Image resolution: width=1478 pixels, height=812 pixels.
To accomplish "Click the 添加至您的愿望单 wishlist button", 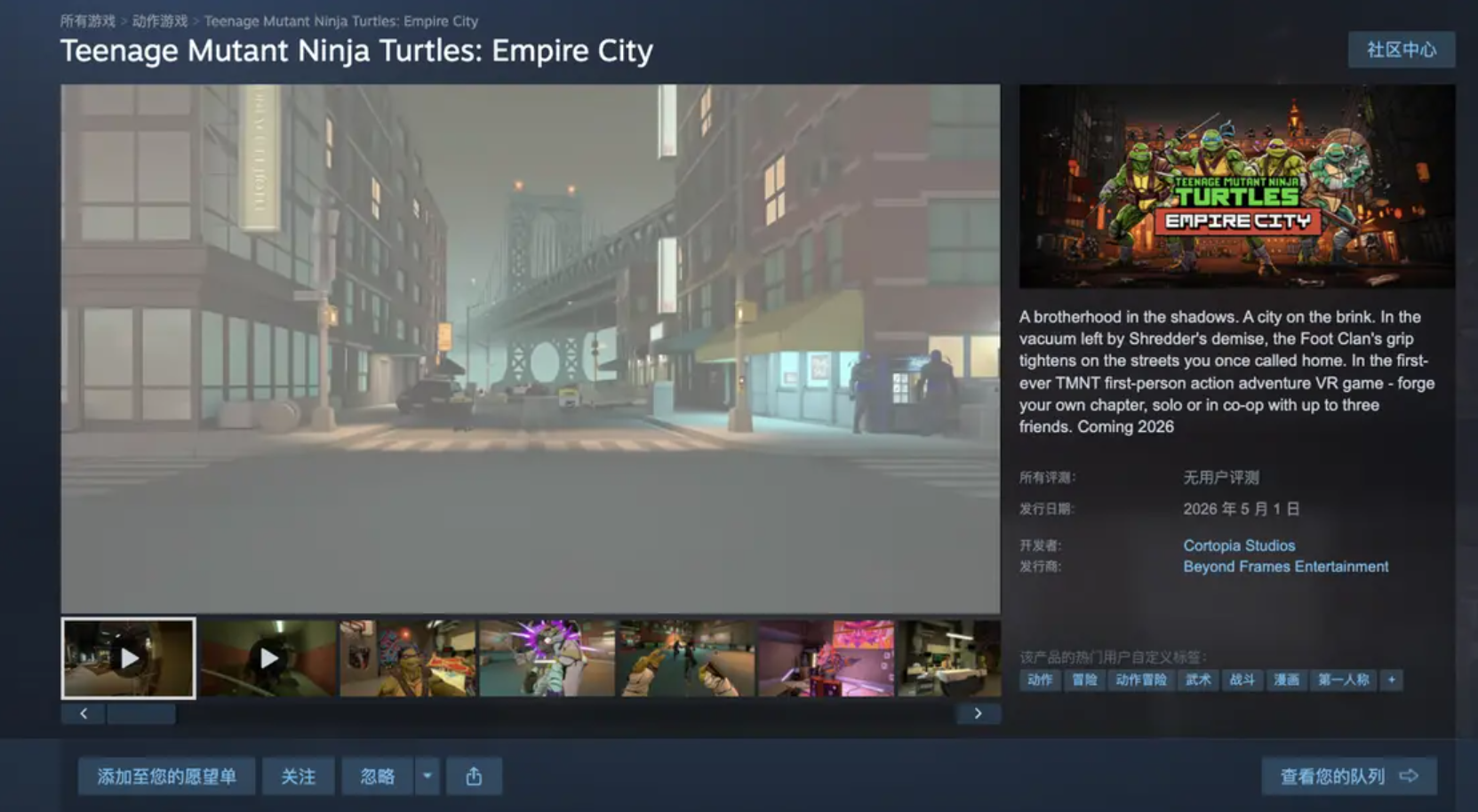I will click(166, 776).
